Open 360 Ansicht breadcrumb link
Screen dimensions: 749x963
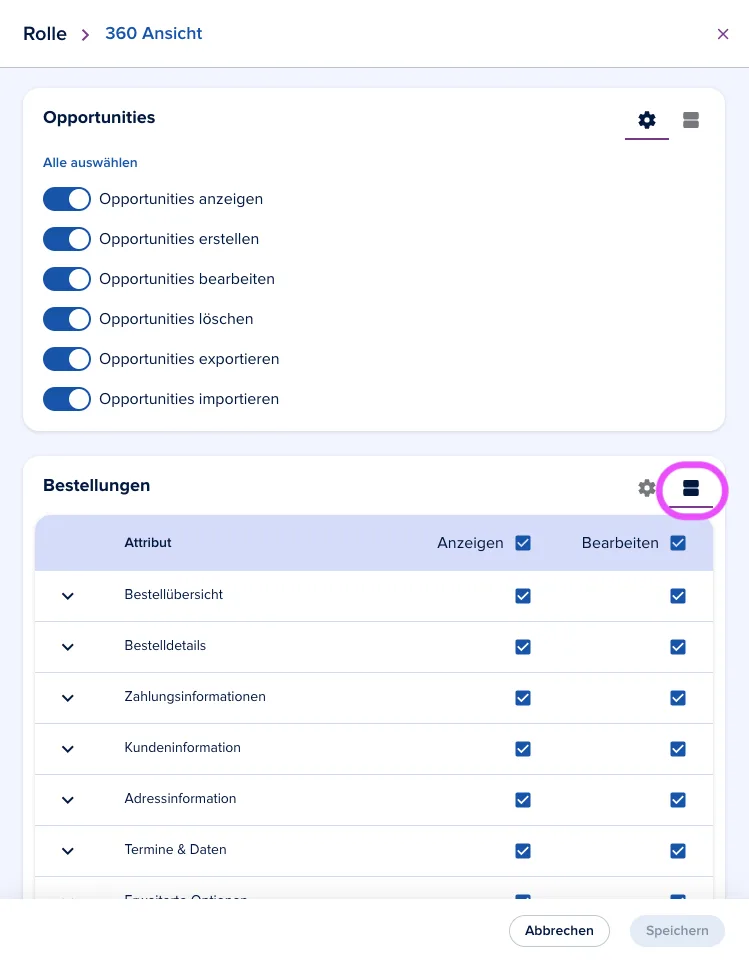[x=153, y=33]
